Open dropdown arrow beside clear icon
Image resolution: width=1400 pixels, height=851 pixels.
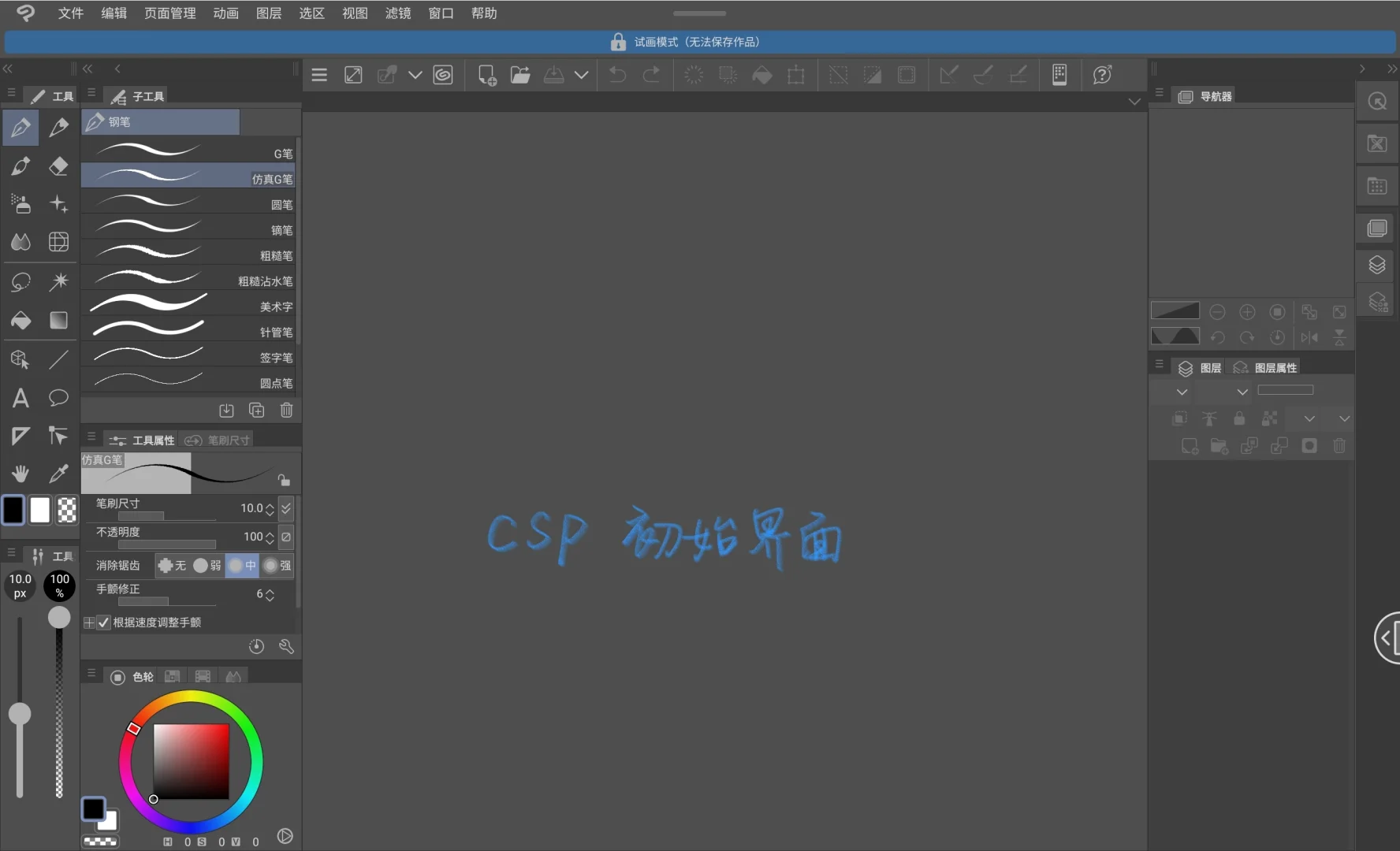415,75
